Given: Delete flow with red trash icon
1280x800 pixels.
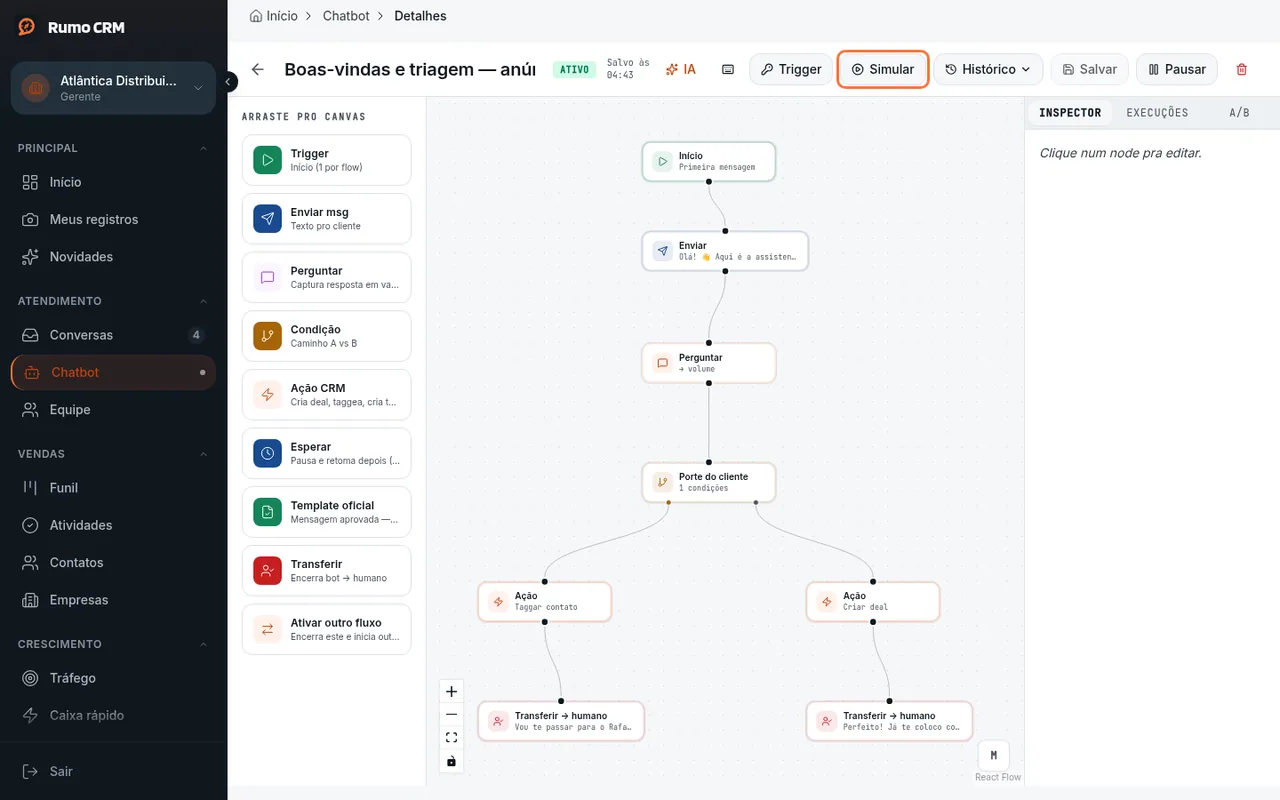Looking at the screenshot, I should pyautogui.click(x=1242, y=69).
